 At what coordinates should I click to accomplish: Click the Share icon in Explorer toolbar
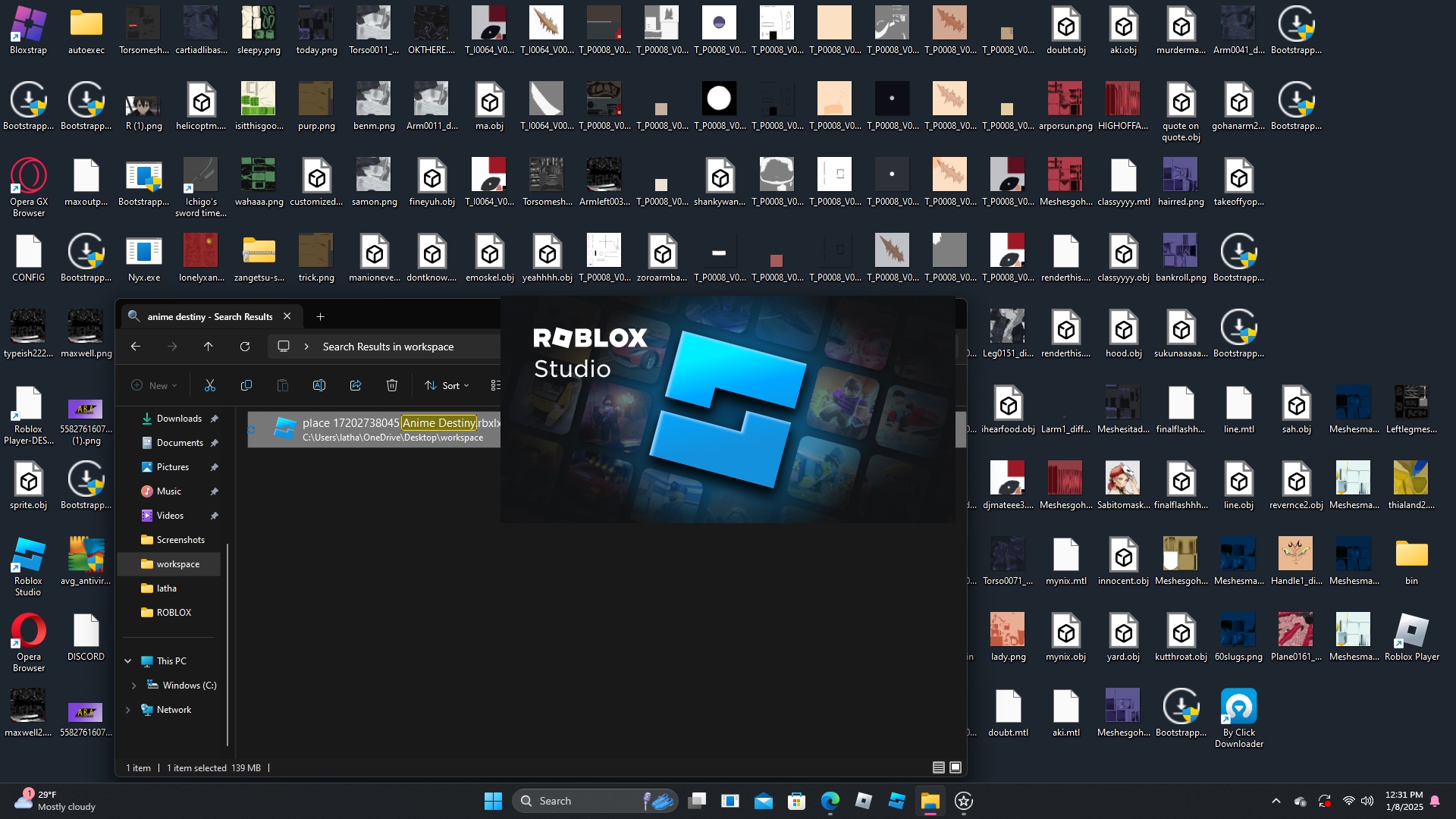tap(356, 385)
